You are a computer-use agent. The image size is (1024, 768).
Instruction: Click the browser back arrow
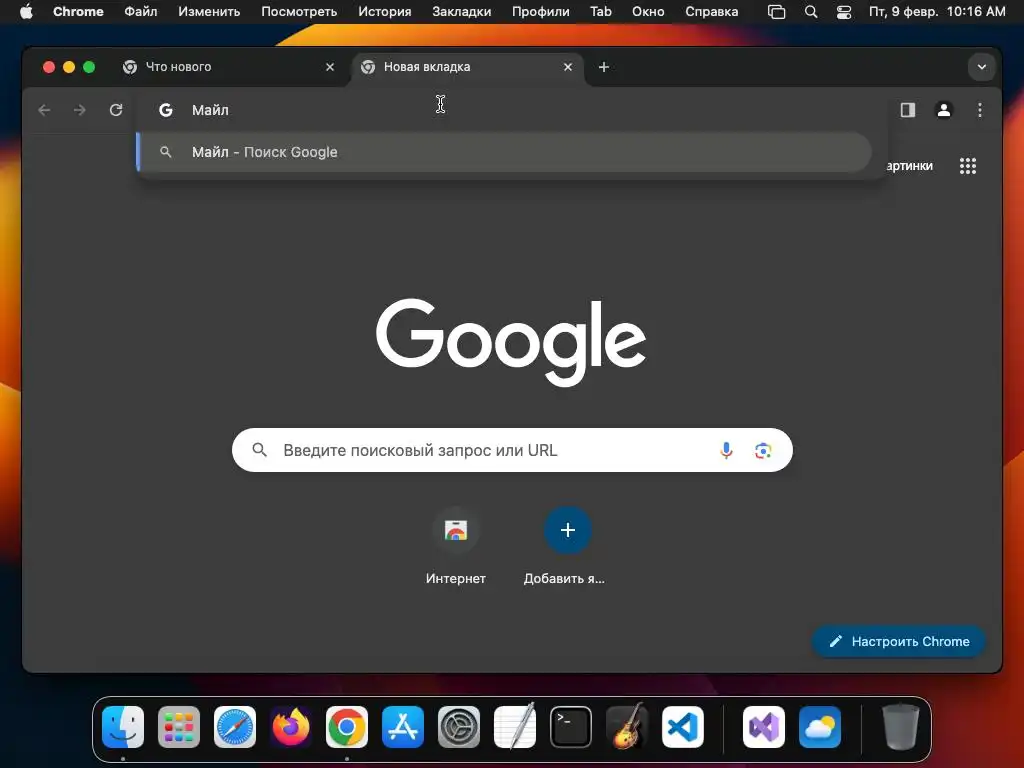44,110
